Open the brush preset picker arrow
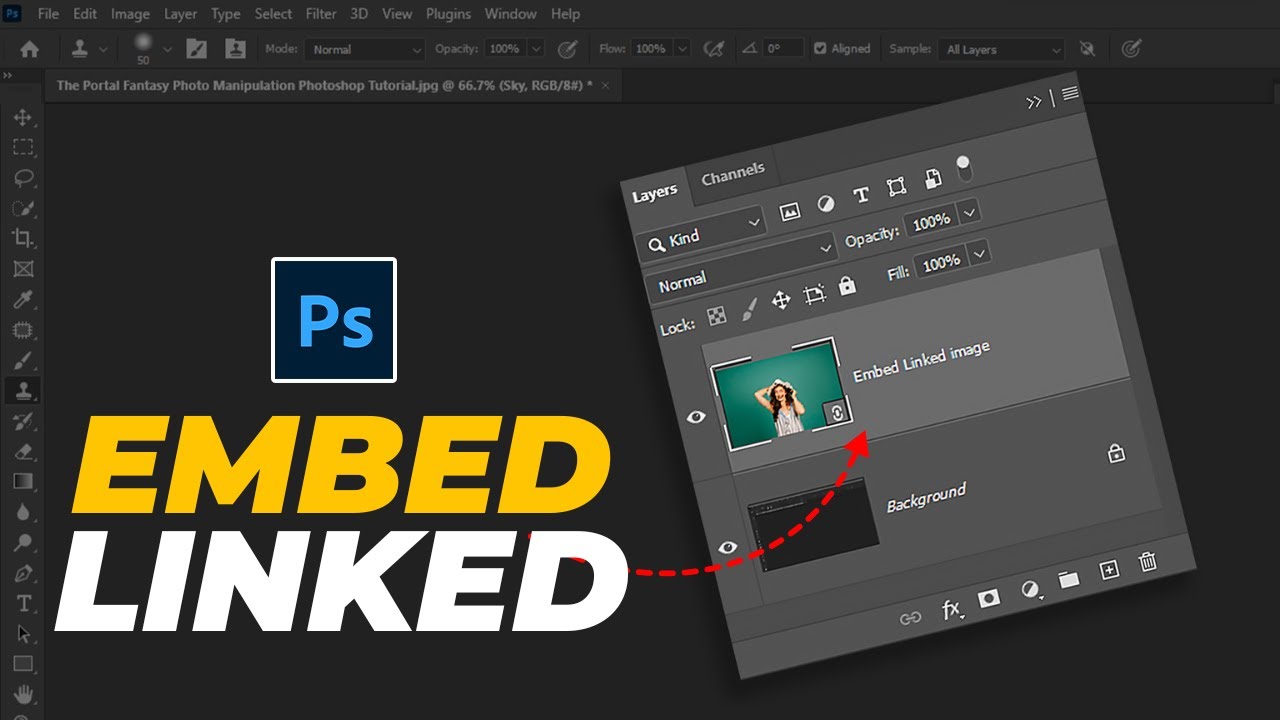This screenshot has width=1280, height=720. [x=166, y=48]
